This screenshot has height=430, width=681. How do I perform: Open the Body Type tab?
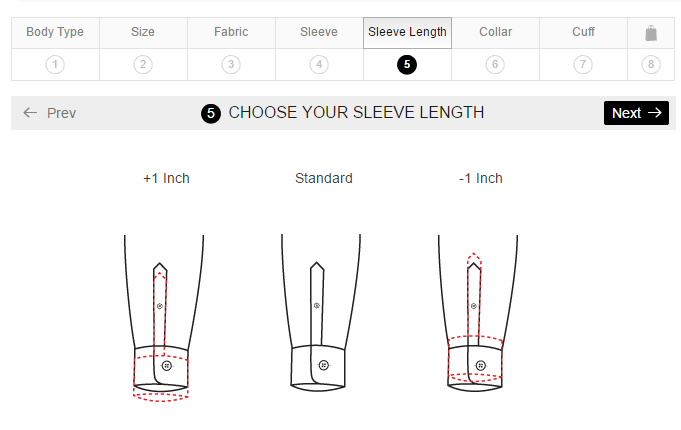[55, 32]
